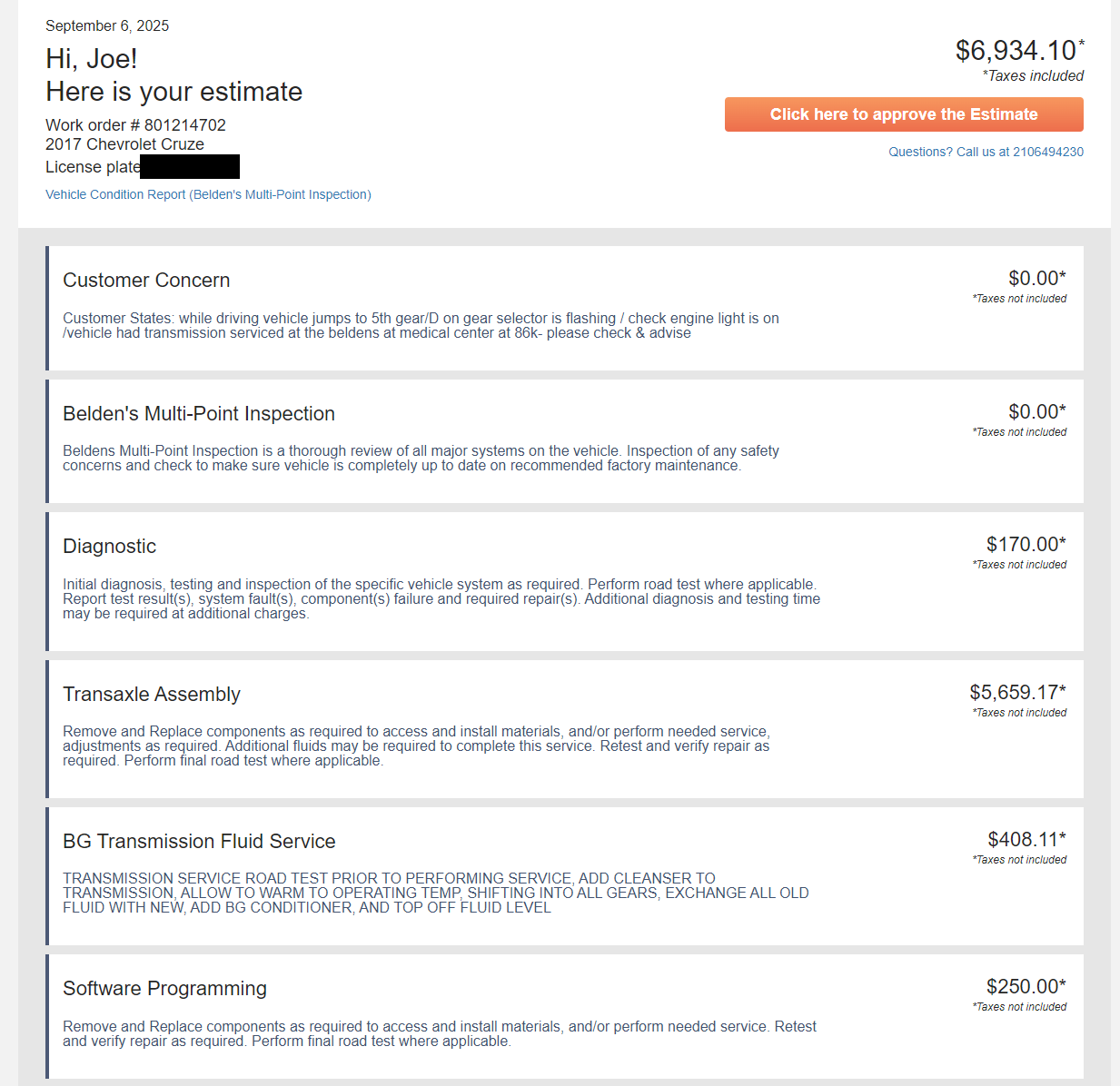Select the BG Transmission Fluid Service heading
The width and height of the screenshot is (1120, 1086).
pos(199,842)
